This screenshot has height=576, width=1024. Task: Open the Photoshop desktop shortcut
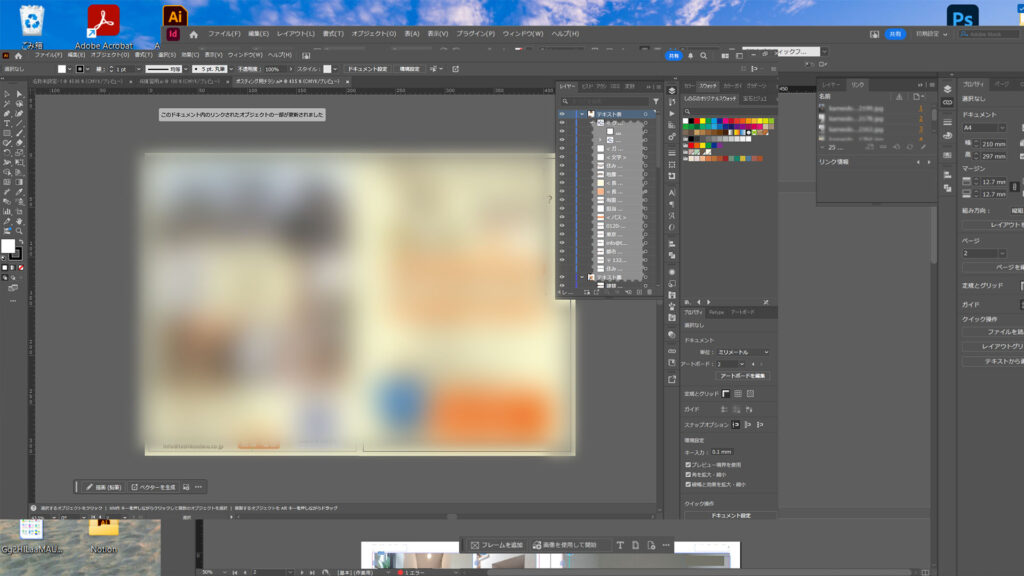pyautogui.click(x=962, y=16)
